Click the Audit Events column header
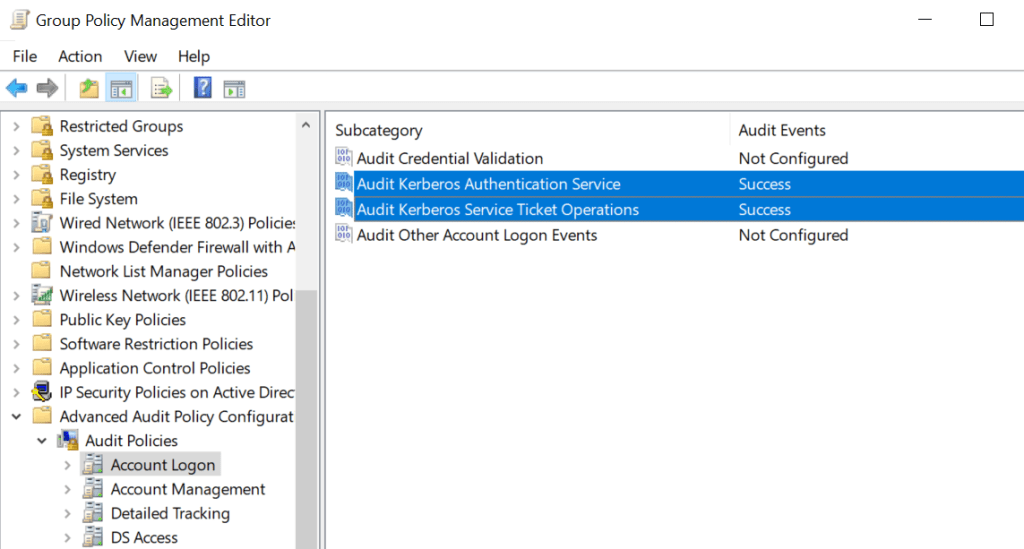Screen dimensions: 1024x549 pyautogui.click(x=782, y=130)
